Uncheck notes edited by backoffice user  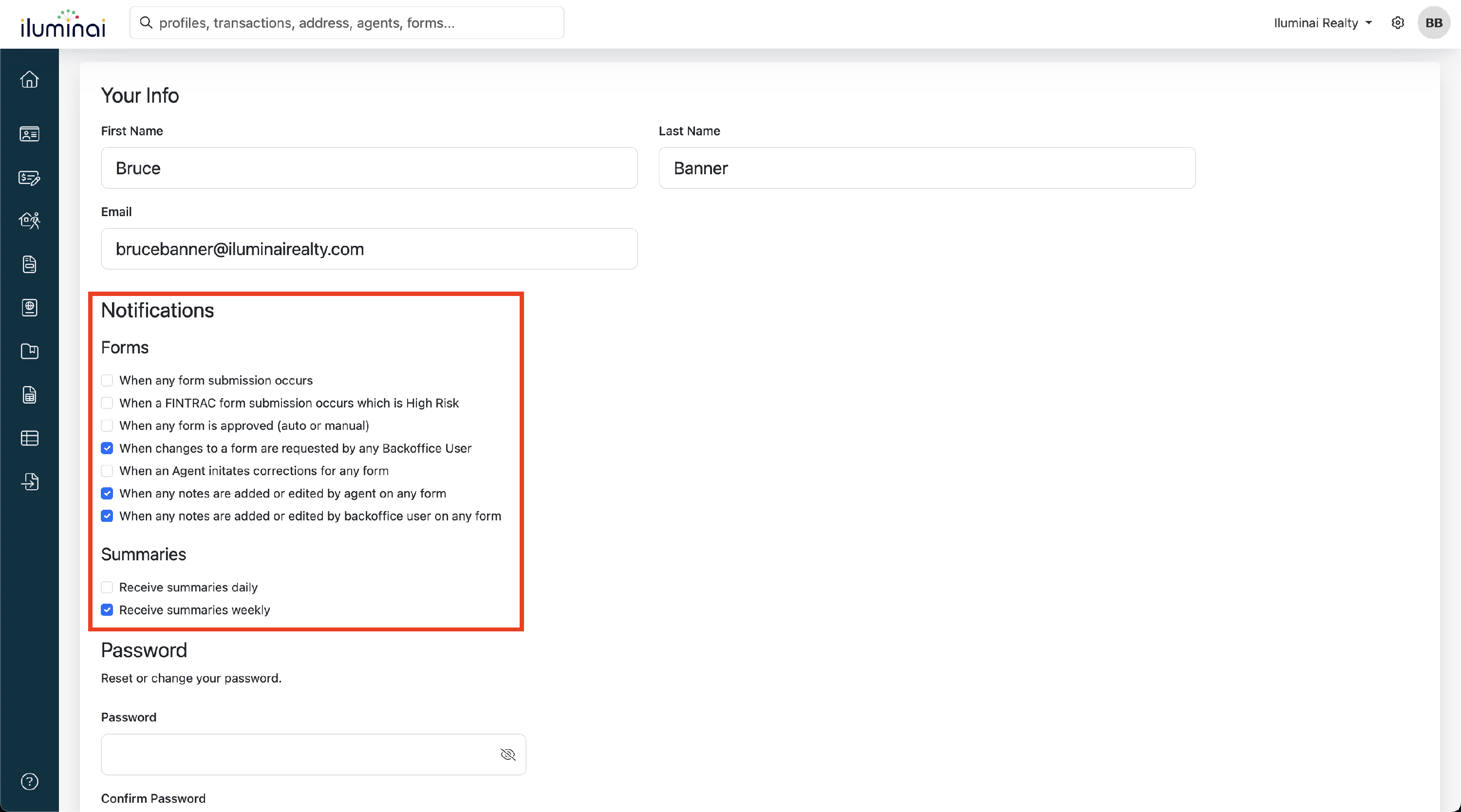[x=107, y=516]
